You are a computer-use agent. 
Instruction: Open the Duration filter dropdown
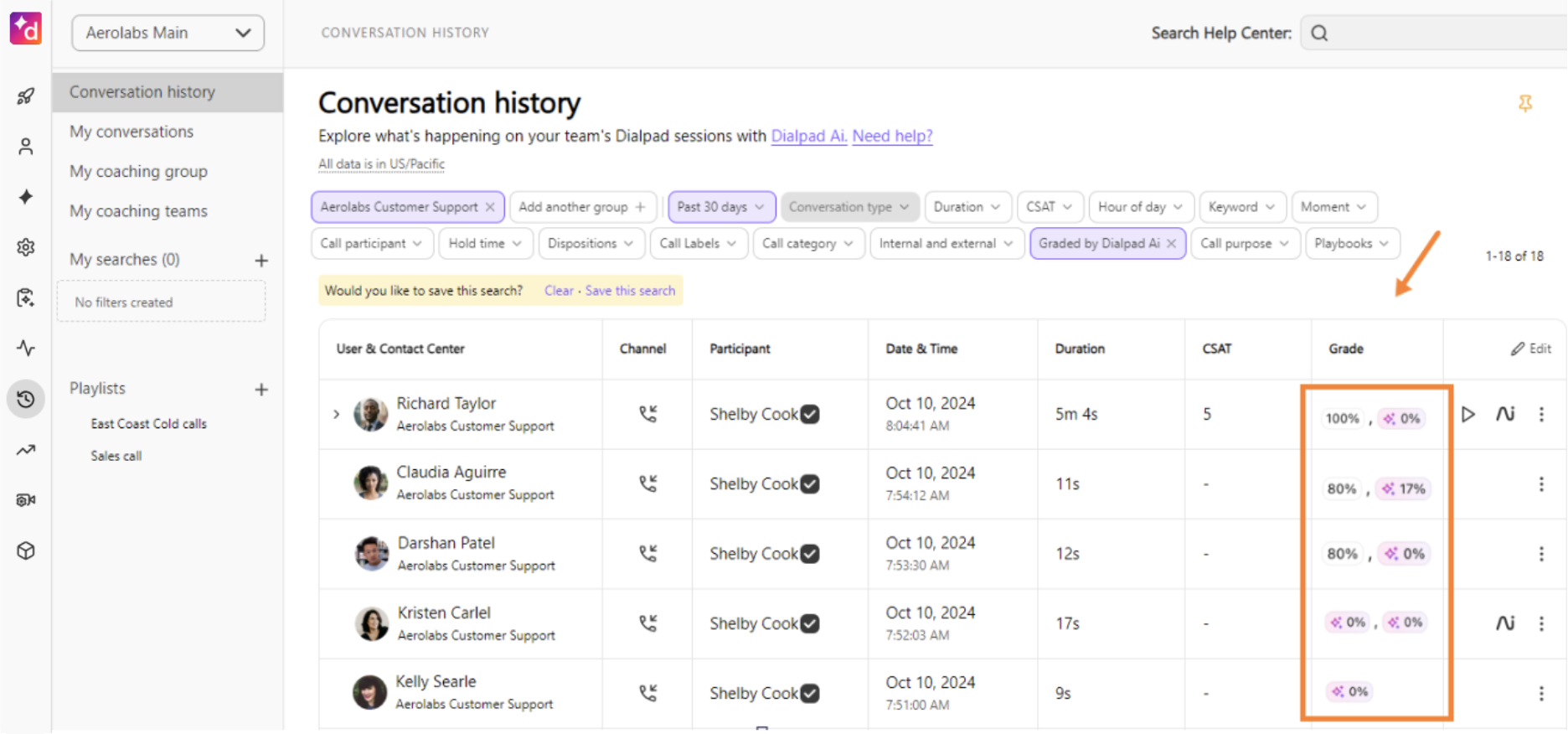pos(967,207)
